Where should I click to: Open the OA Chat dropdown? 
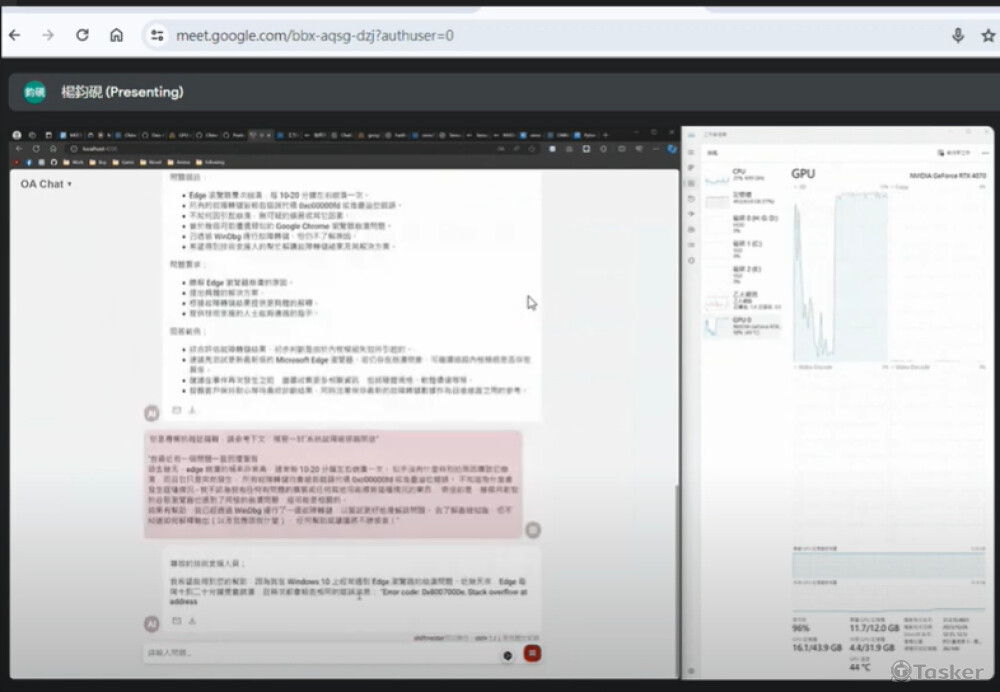46,184
